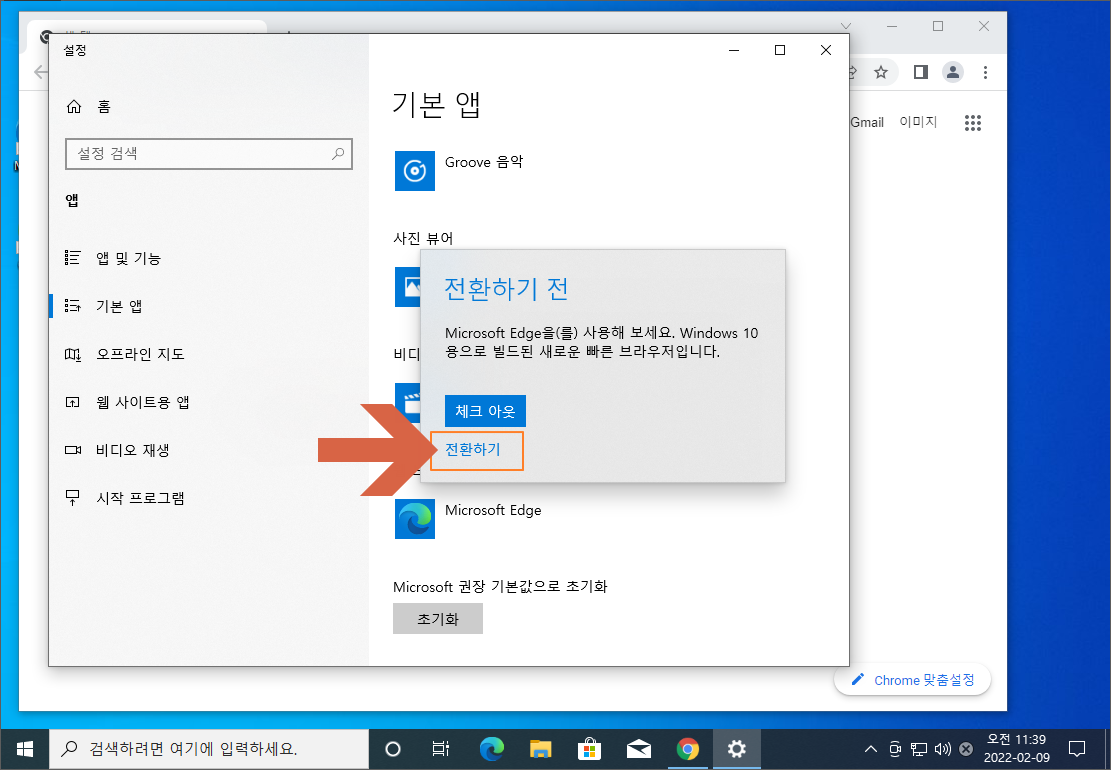Launch Microsoft Edge from taskbar
Image resolution: width=1111 pixels, height=770 pixels.
pos(492,749)
